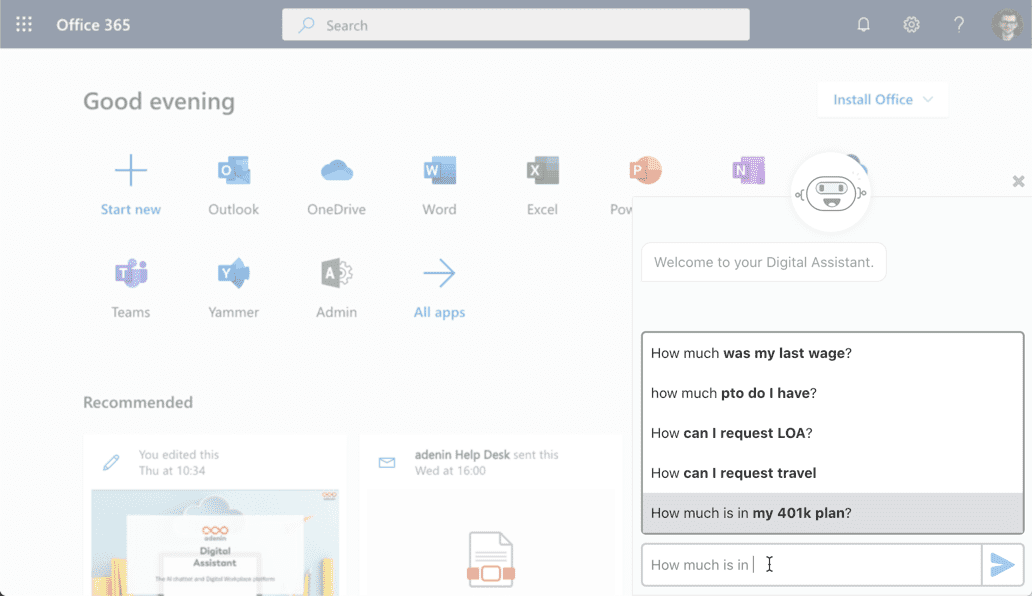Click the Office 365 title link
The height and width of the screenshot is (596, 1032).
click(x=93, y=25)
